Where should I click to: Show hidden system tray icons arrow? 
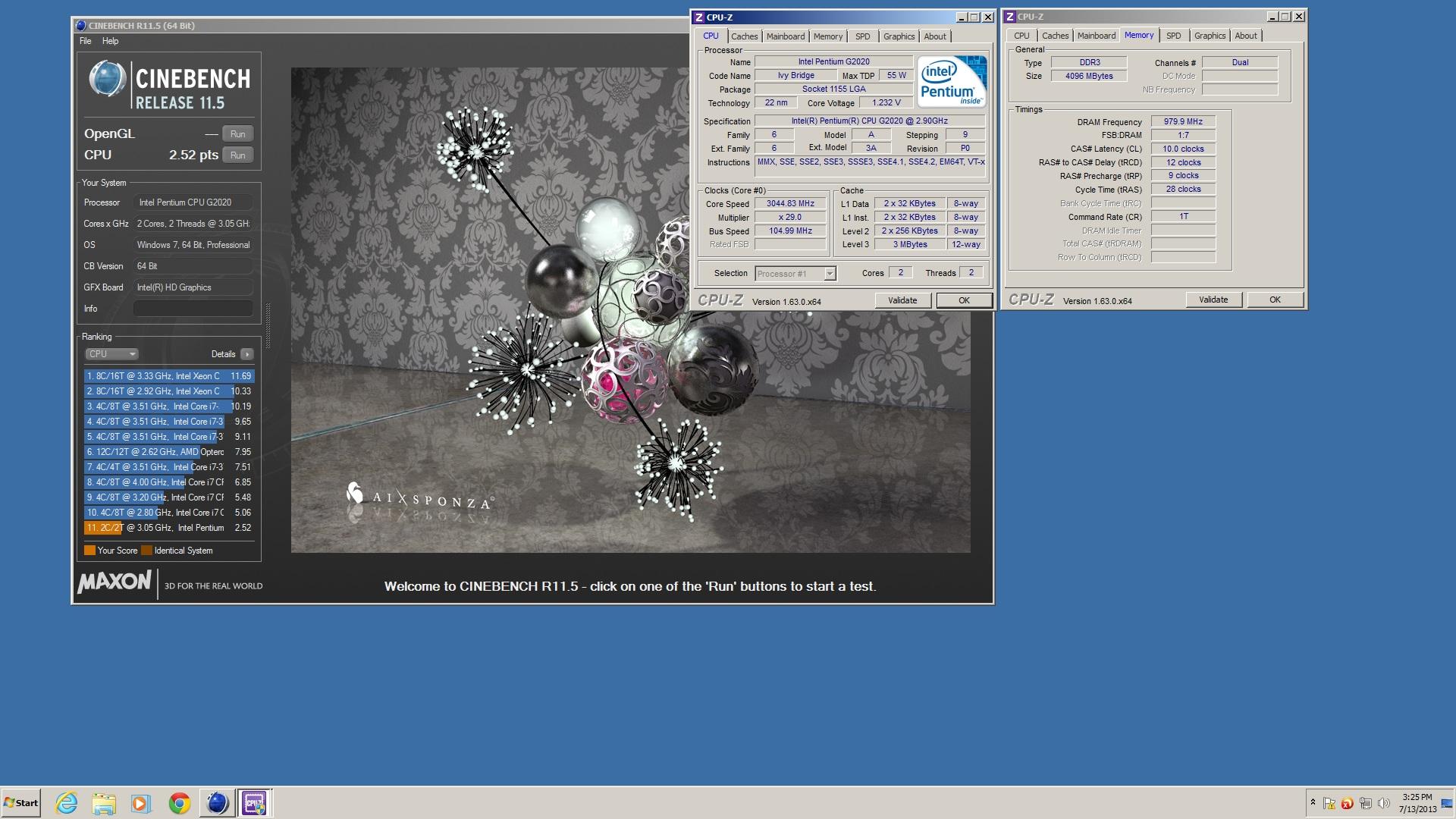1313,802
